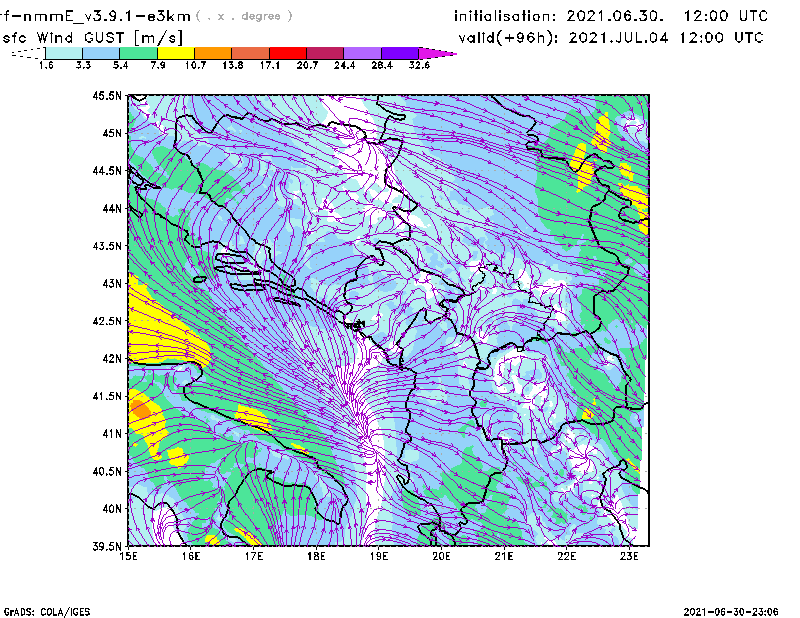Click the 41.5N latitude label

108,396
